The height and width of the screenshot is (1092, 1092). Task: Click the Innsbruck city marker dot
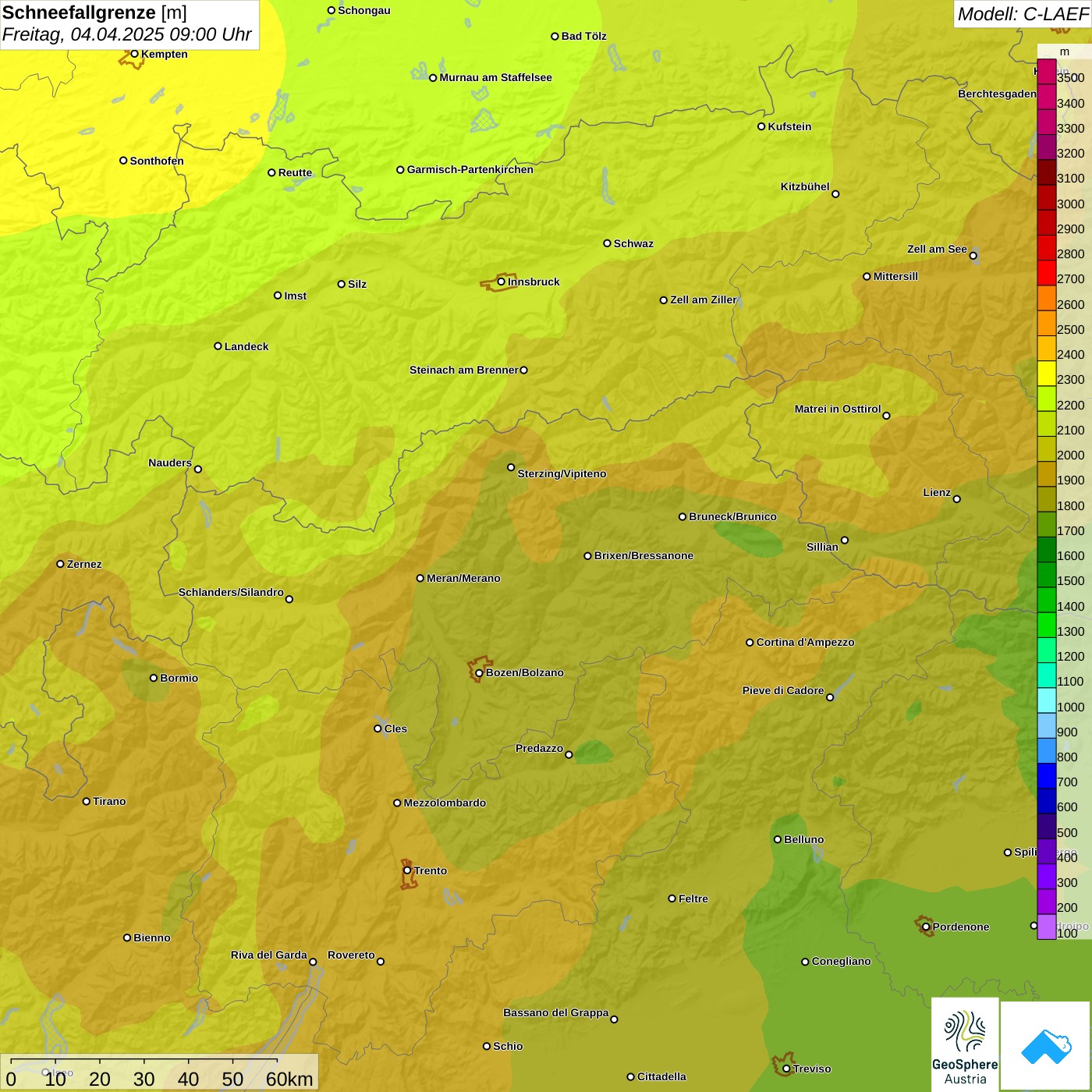click(501, 282)
